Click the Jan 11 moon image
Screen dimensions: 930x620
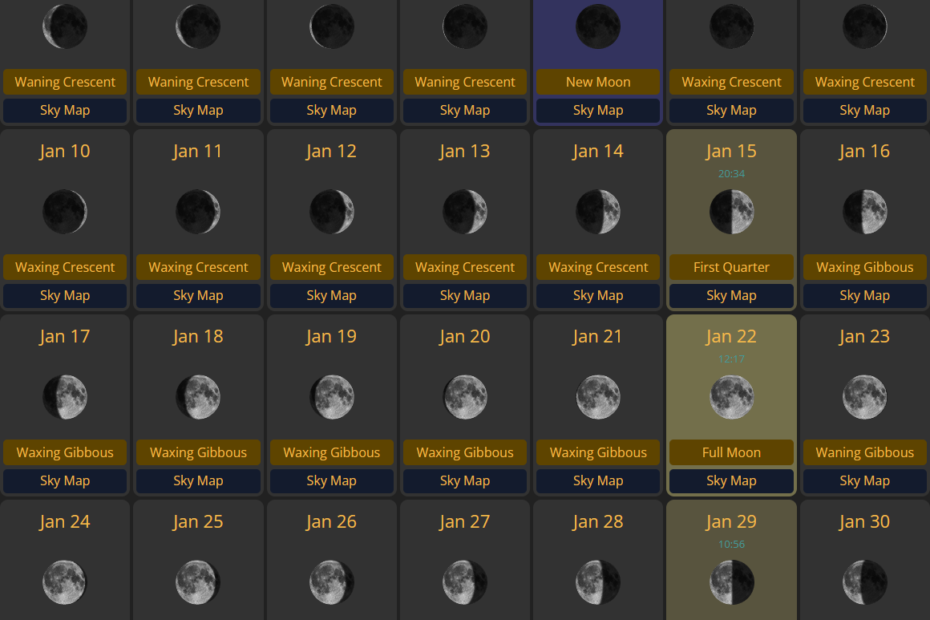198,212
